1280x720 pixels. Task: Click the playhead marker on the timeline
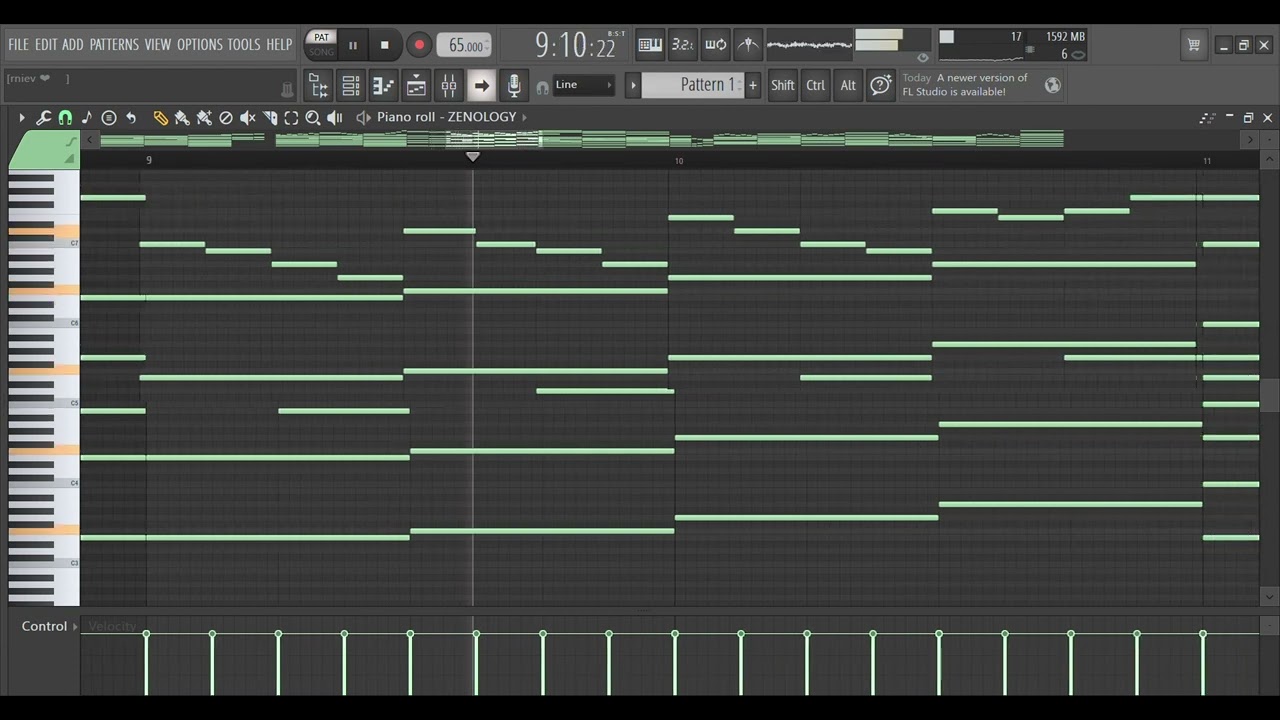tap(473, 157)
